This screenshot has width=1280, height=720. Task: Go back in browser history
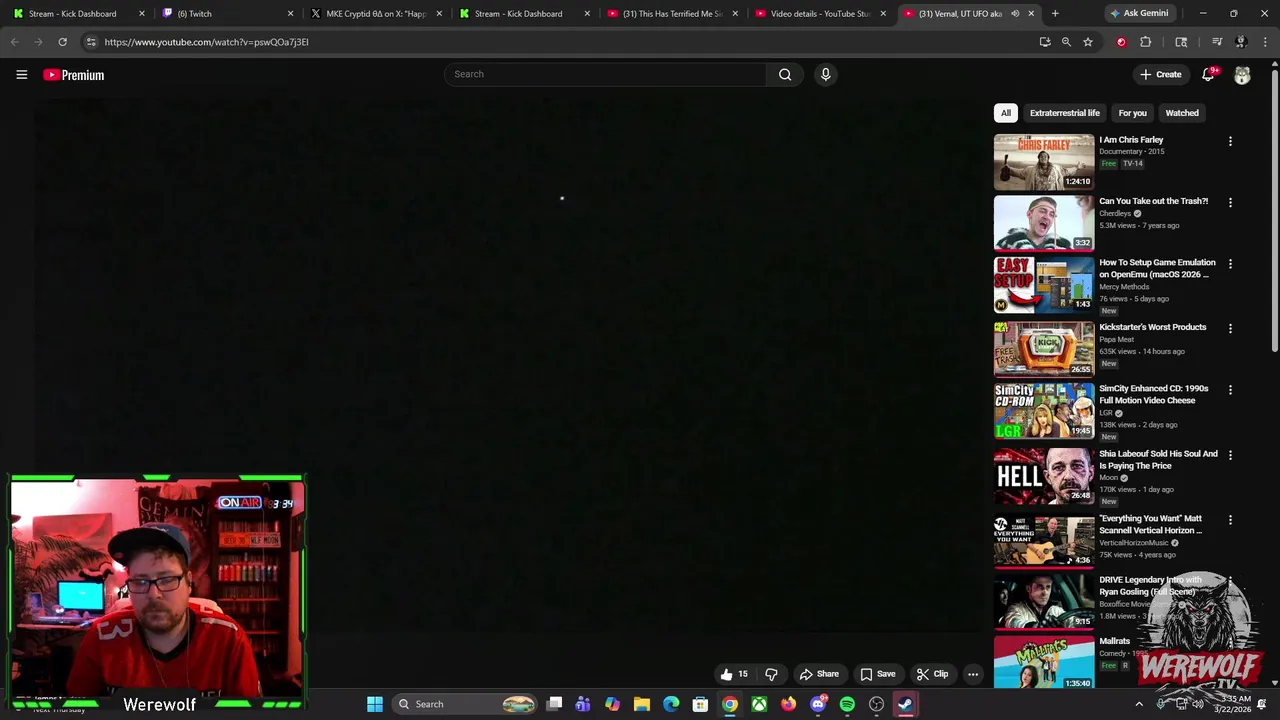(x=14, y=42)
